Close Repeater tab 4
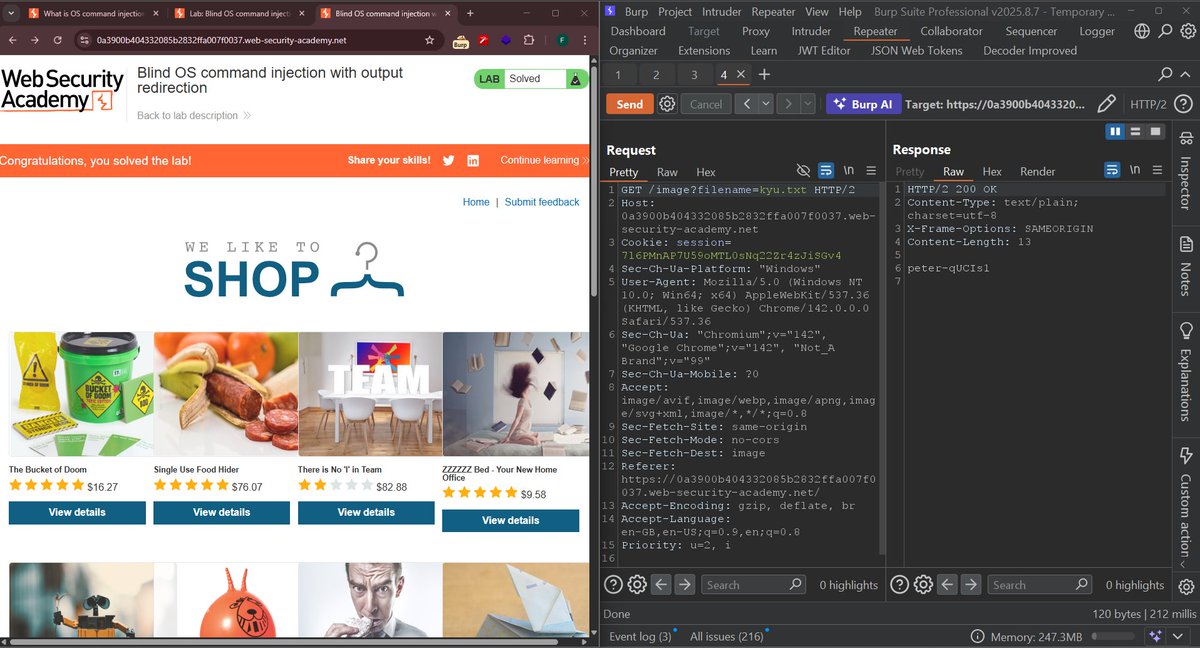Viewport: 1200px width, 648px height. [740, 75]
